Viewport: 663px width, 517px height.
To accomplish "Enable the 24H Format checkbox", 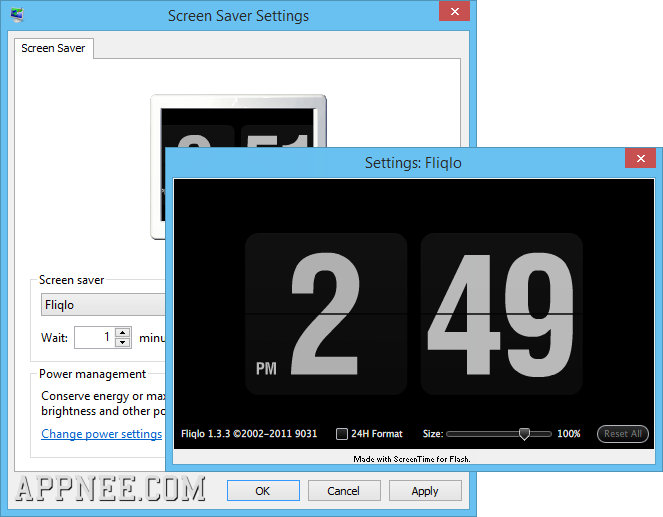I will coord(342,434).
